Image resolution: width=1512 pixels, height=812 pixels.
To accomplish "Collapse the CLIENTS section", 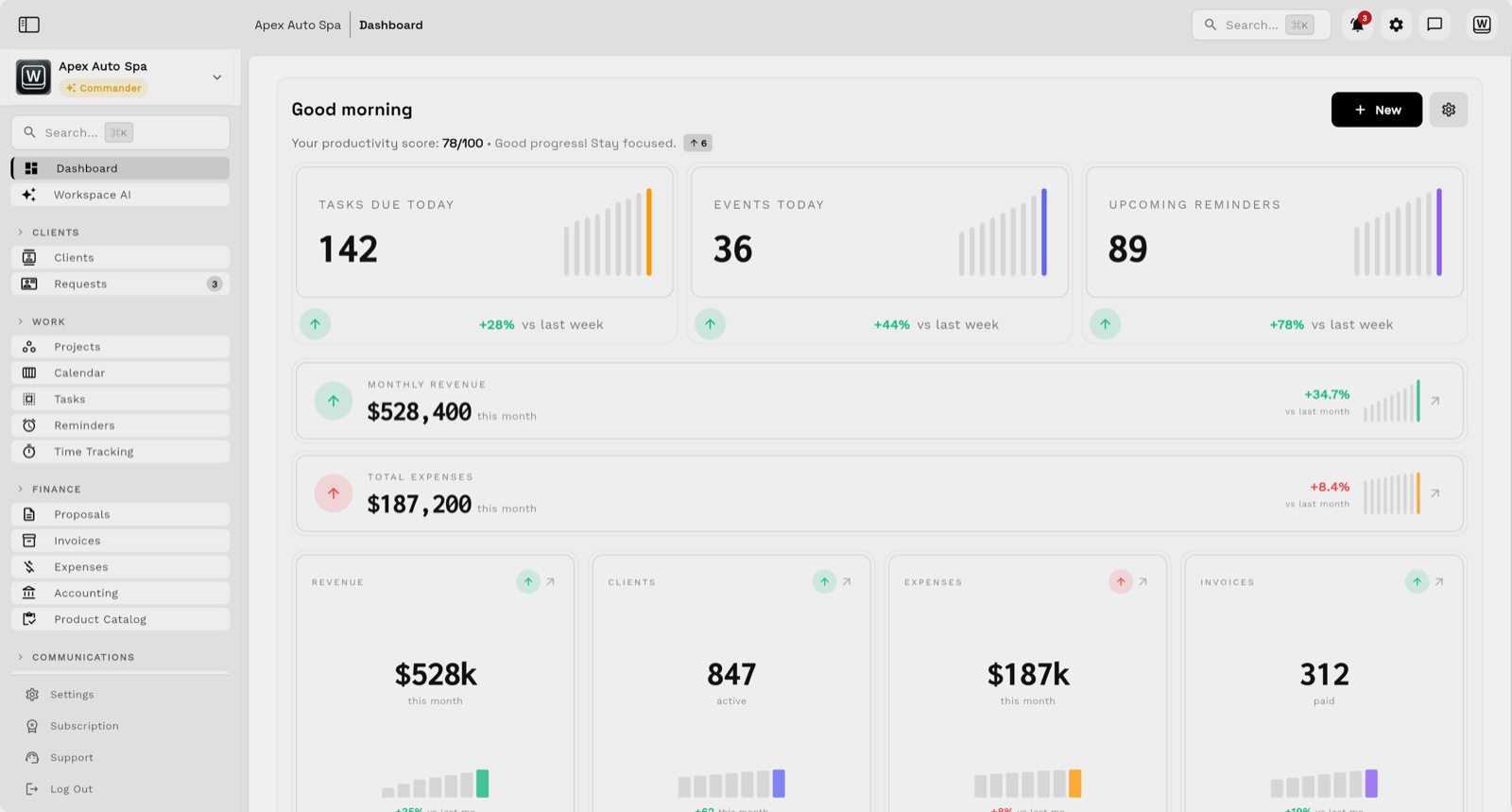I will click(x=21, y=233).
